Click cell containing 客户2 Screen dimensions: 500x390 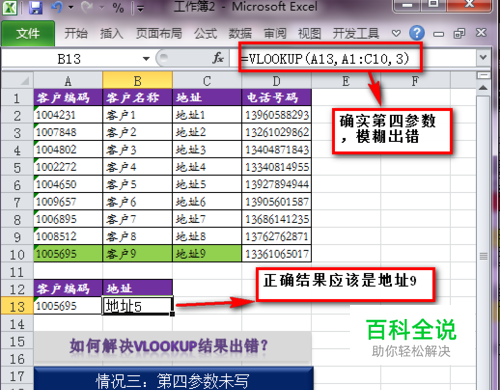pos(137,132)
